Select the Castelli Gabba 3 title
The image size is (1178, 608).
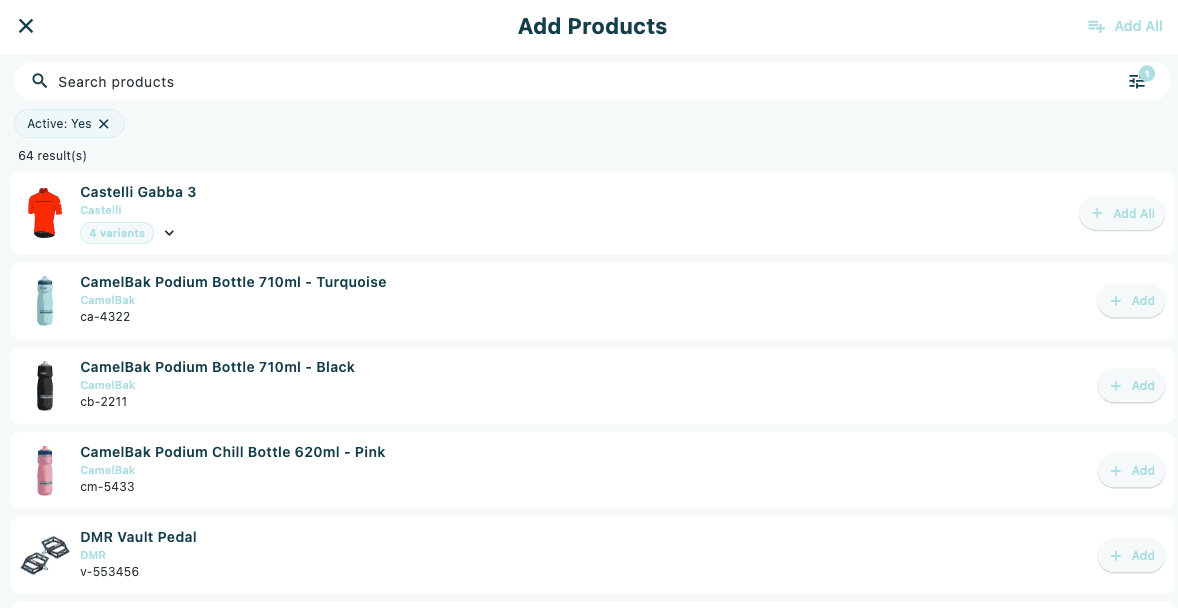[138, 192]
